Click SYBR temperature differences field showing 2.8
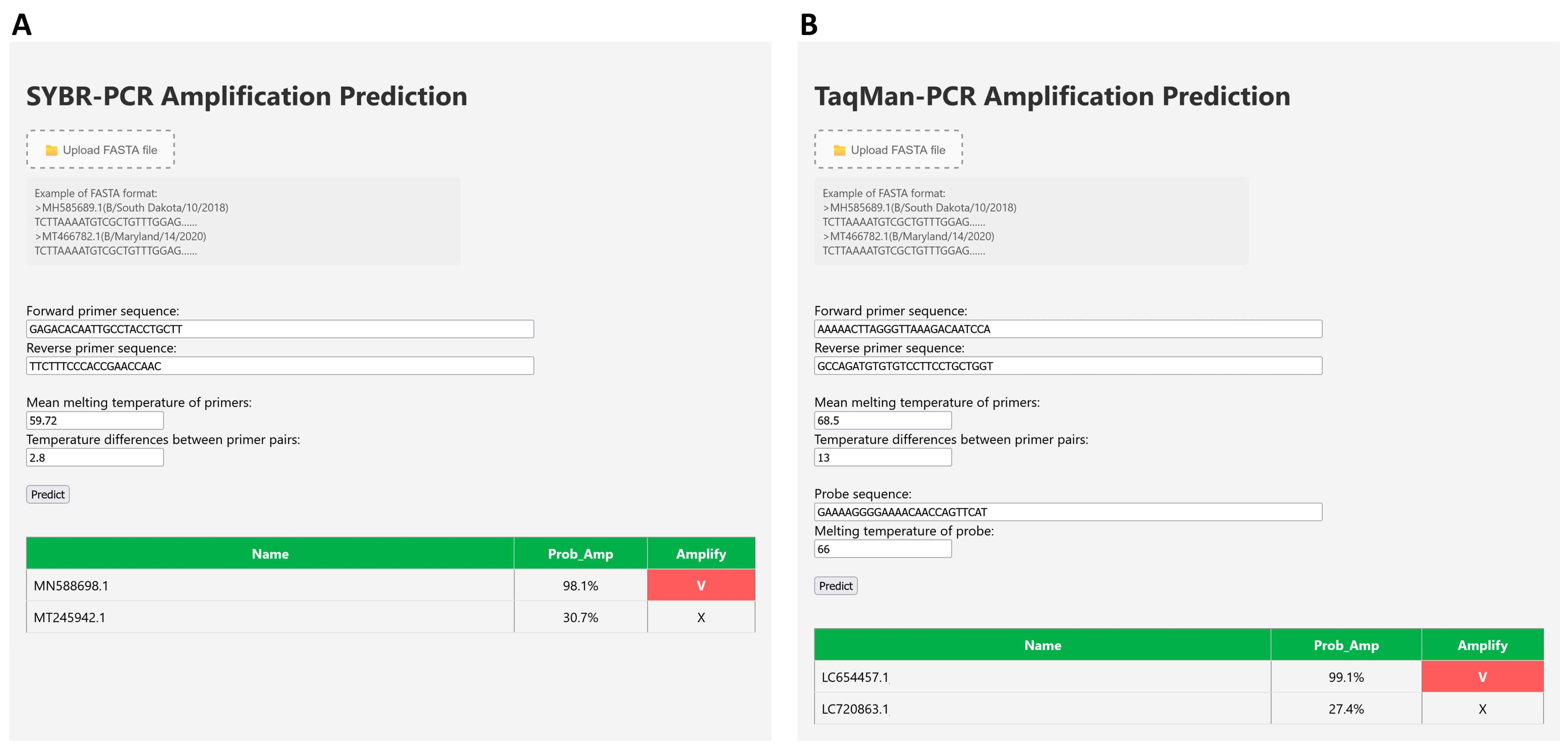Viewport: 1568px width, 751px height. 95,457
